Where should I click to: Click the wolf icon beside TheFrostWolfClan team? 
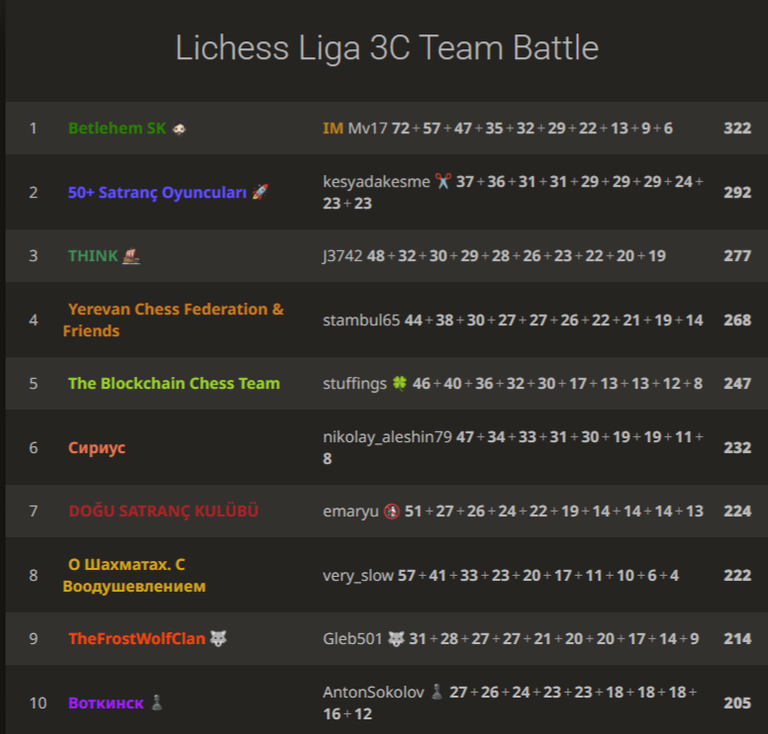[218, 639]
